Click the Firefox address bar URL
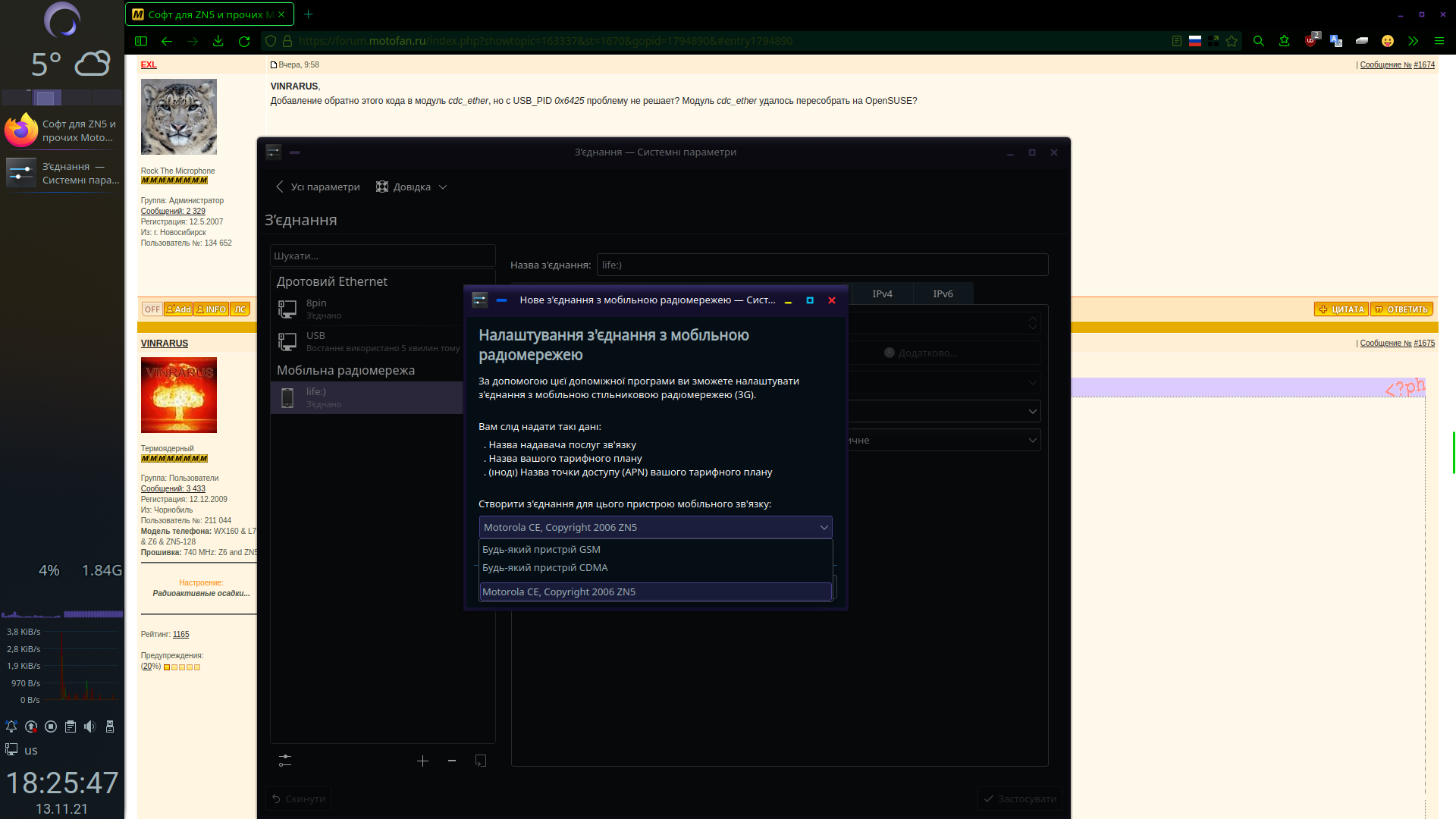 click(x=545, y=41)
